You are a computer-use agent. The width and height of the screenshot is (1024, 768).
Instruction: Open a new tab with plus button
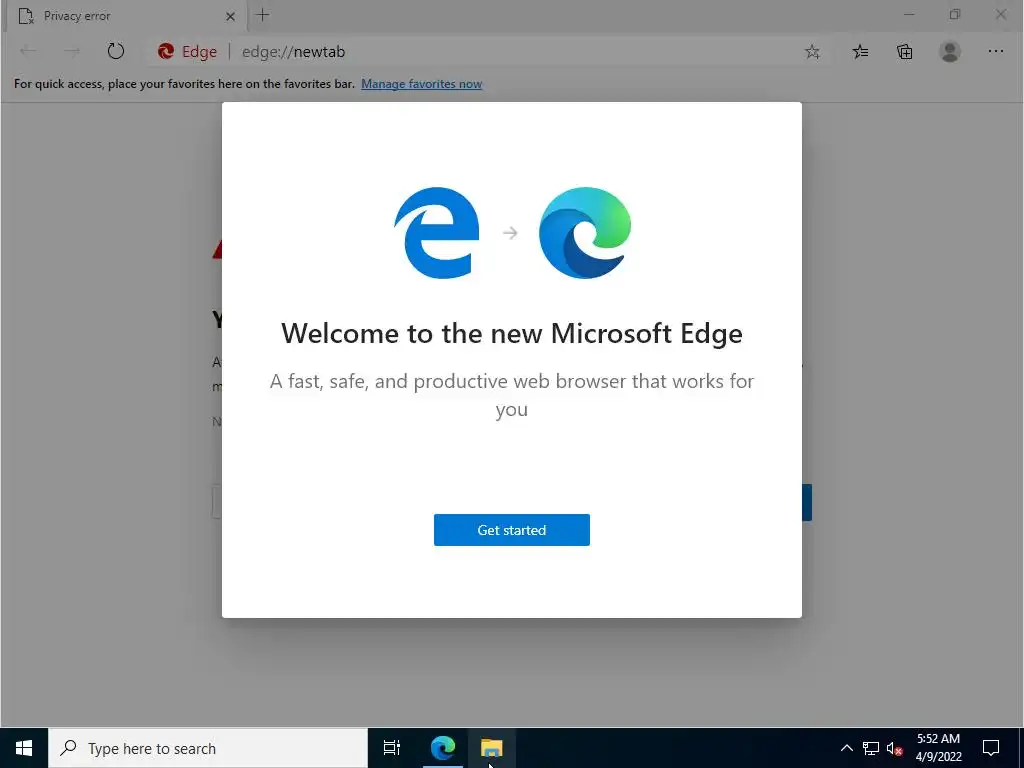coord(263,15)
